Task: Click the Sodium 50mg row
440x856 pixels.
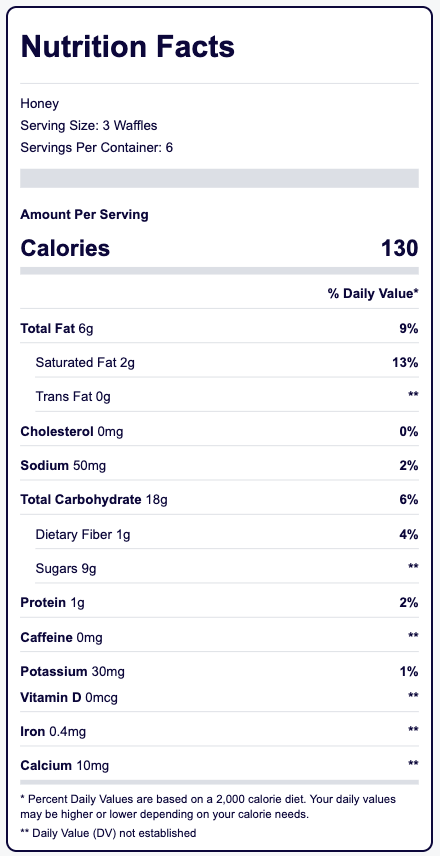Action: [x=219, y=466]
